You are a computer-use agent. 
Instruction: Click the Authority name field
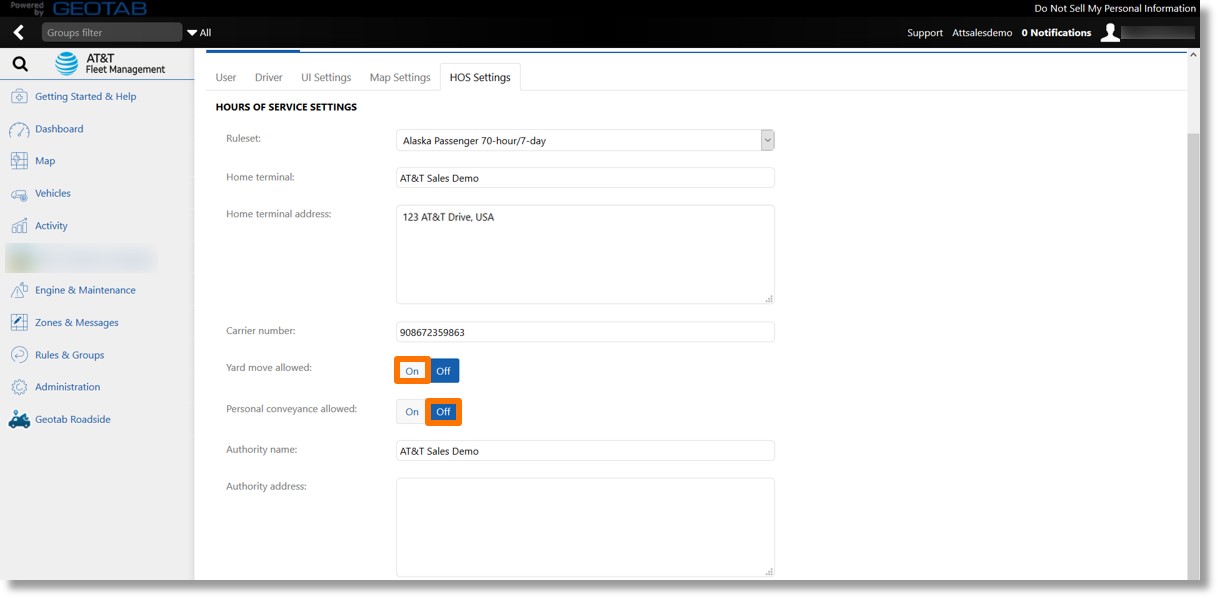pyautogui.click(x=585, y=451)
